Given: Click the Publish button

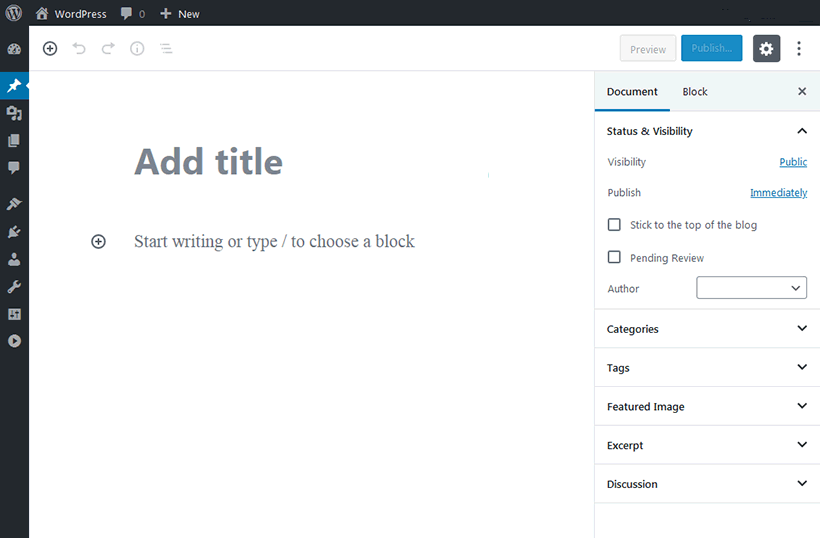Looking at the screenshot, I should [x=712, y=48].
